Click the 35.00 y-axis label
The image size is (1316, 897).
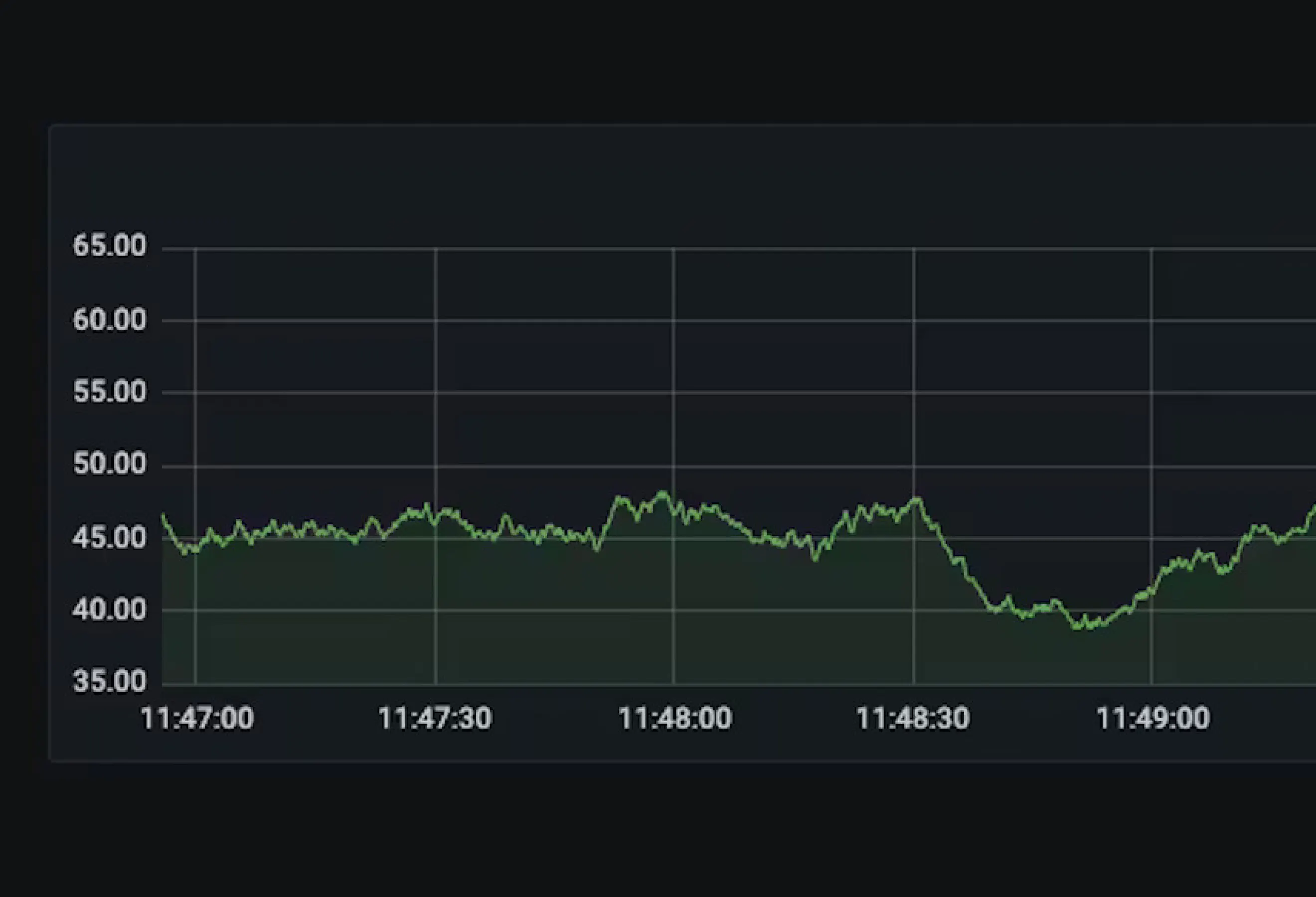point(109,681)
